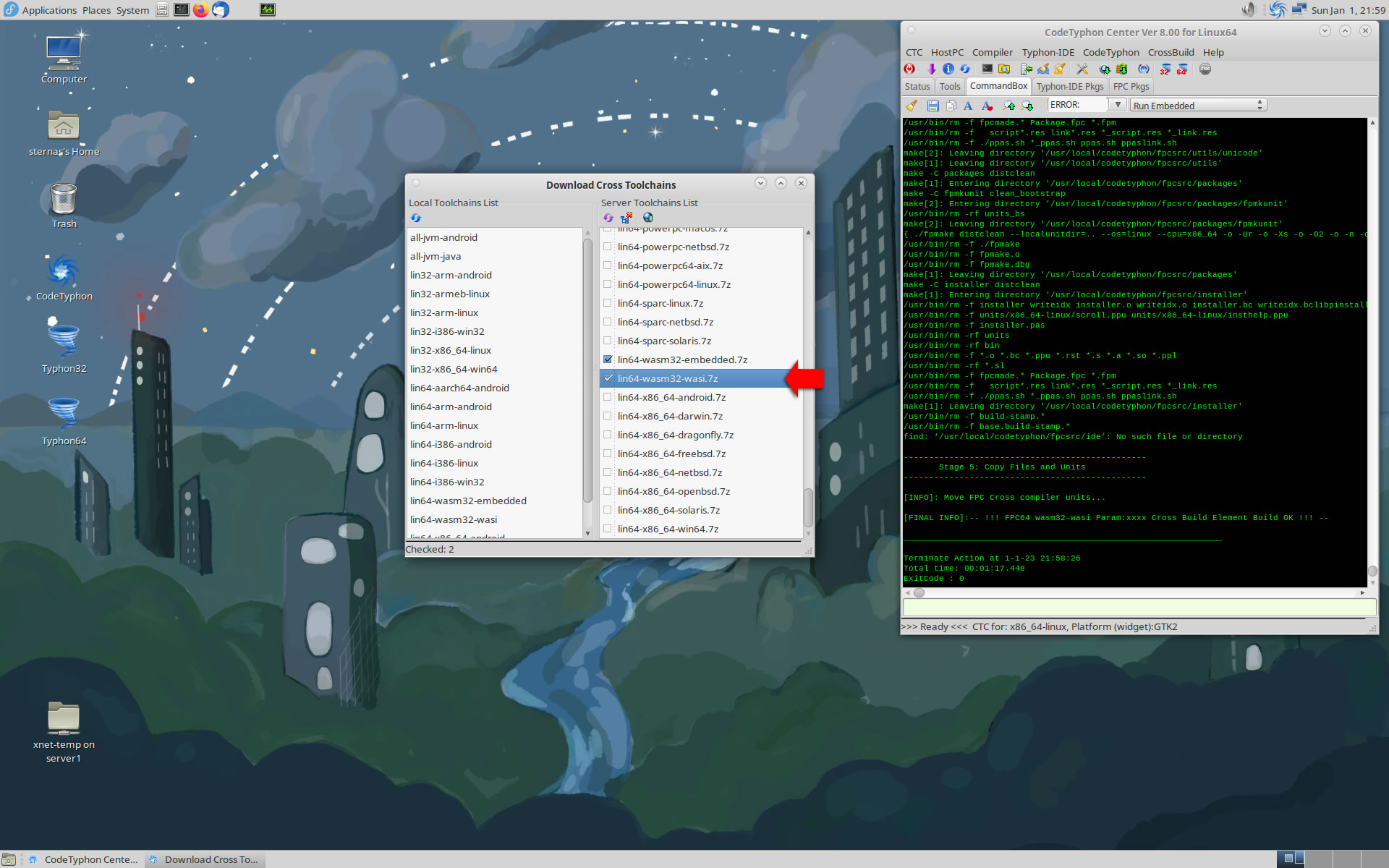Switch to the FPC Pkgs tab
1389x868 pixels.
click(x=1131, y=86)
